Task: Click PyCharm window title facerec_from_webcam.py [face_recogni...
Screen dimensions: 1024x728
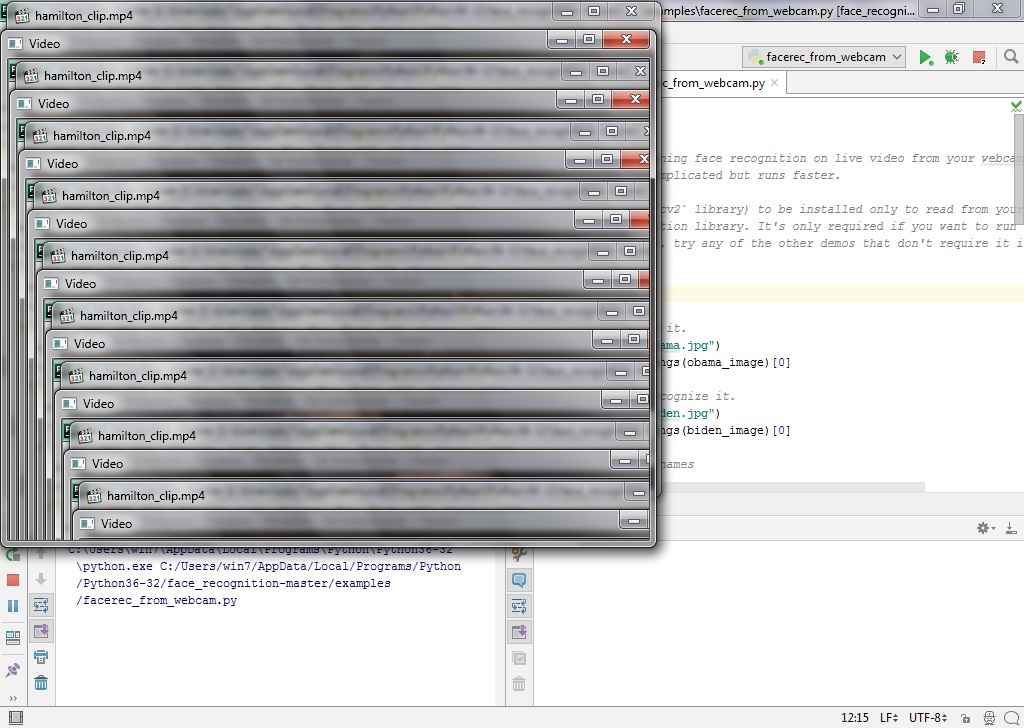Action: [x=788, y=10]
